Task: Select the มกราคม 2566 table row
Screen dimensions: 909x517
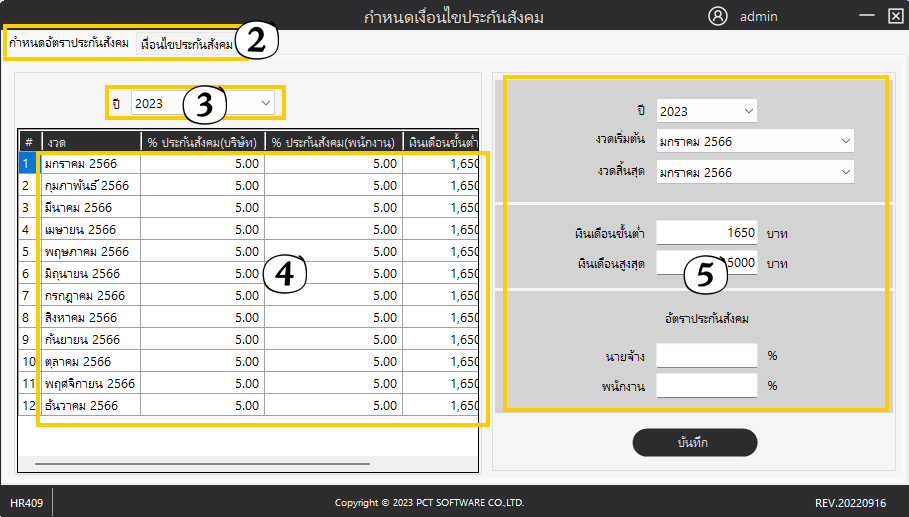Action: [x=90, y=163]
